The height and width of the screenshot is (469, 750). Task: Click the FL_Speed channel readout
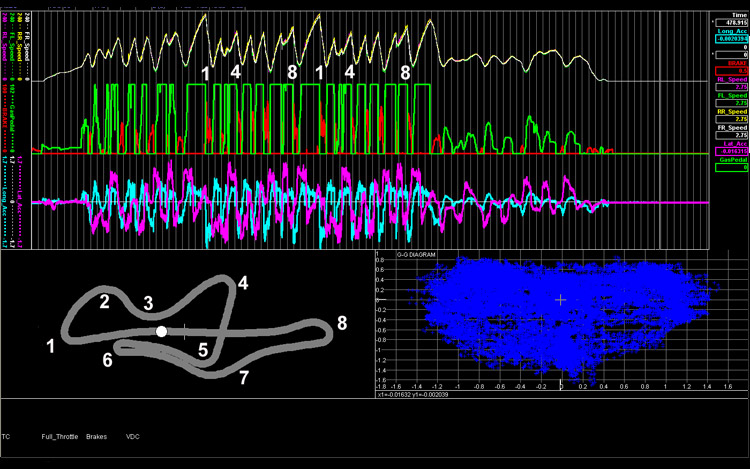728,103
